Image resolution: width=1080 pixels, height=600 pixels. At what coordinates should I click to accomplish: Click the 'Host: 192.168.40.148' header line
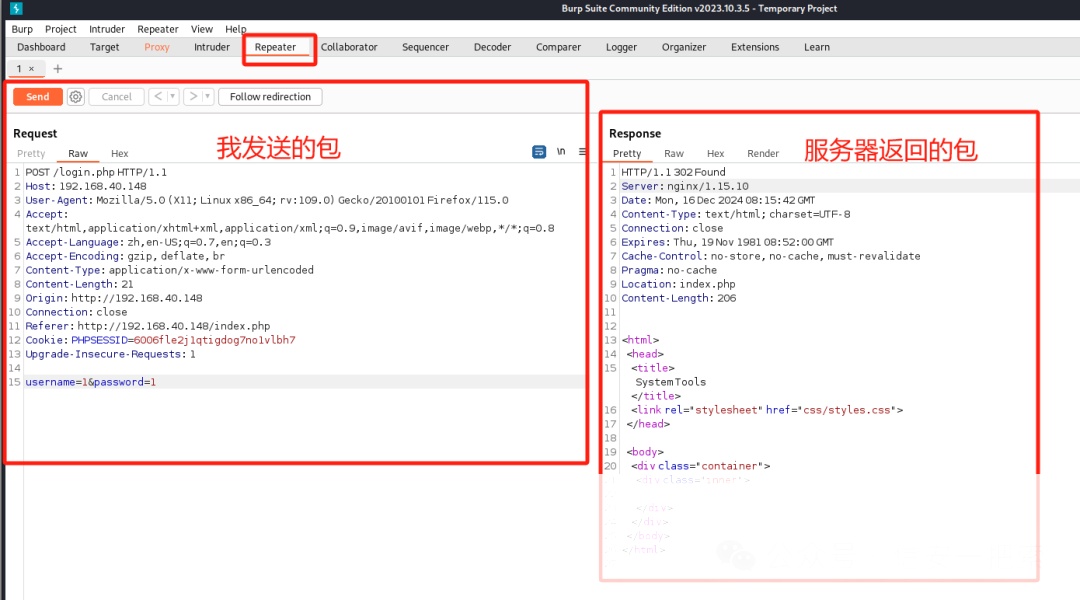[86, 186]
